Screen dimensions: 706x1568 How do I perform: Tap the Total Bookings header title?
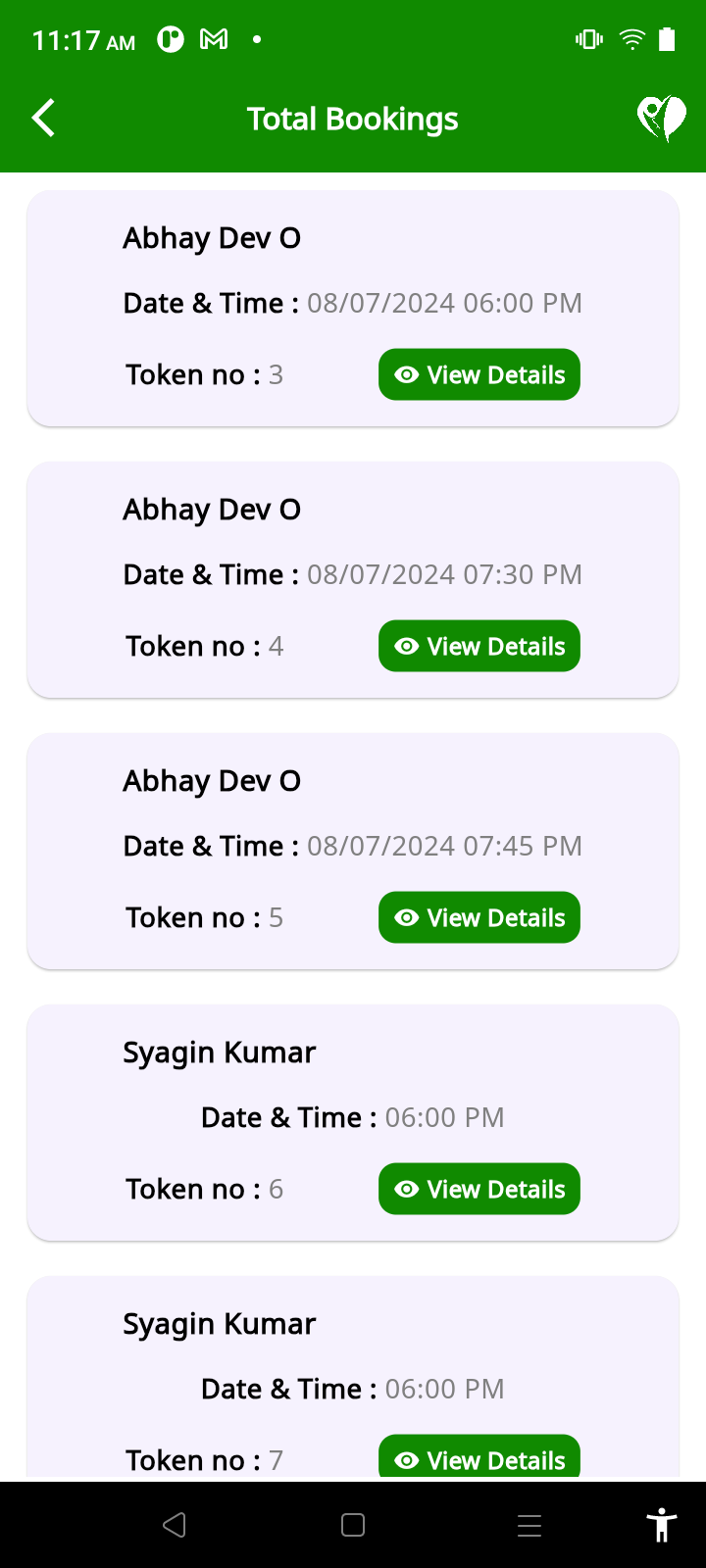coord(353,120)
